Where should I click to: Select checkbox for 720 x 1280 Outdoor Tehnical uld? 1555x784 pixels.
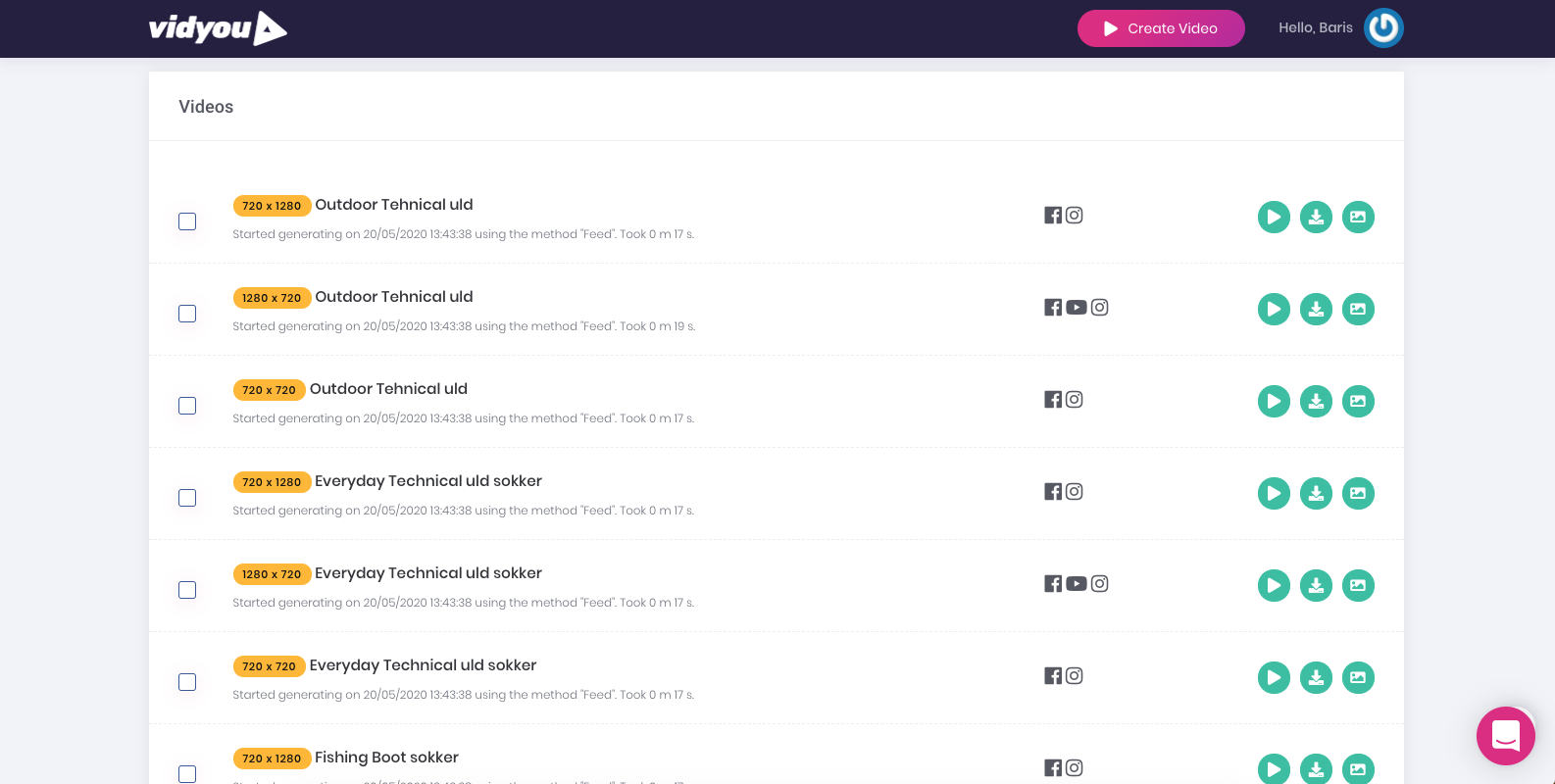(x=187, y=221)
